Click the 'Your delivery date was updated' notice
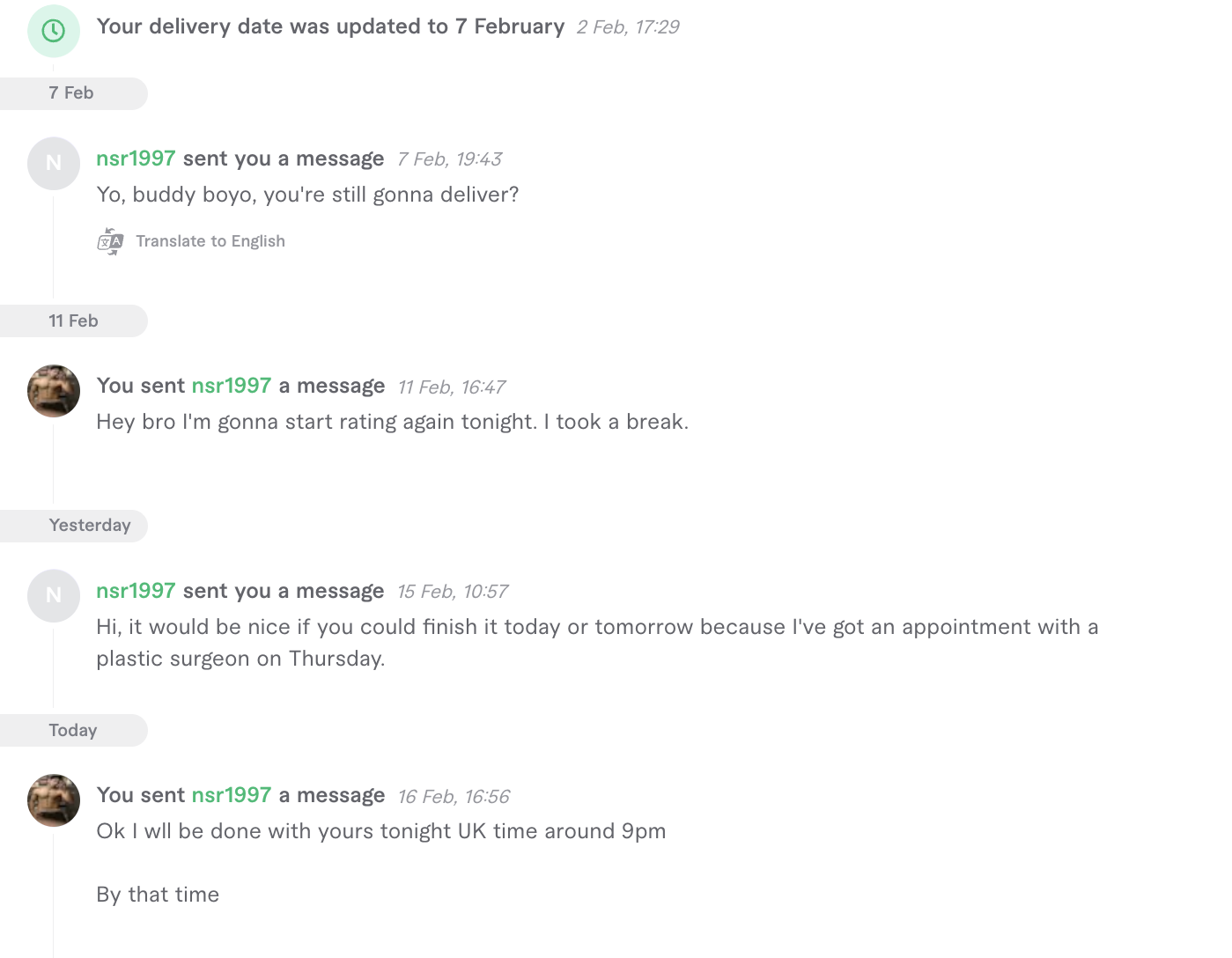This screenshot has width=1232, height=958. (330, 26)
